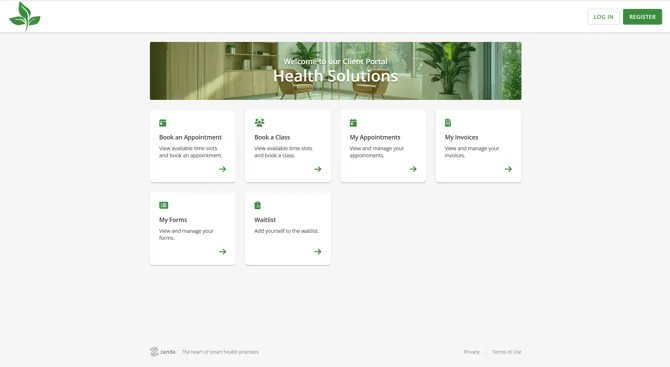Open the Book a Class title

(272, 137)
